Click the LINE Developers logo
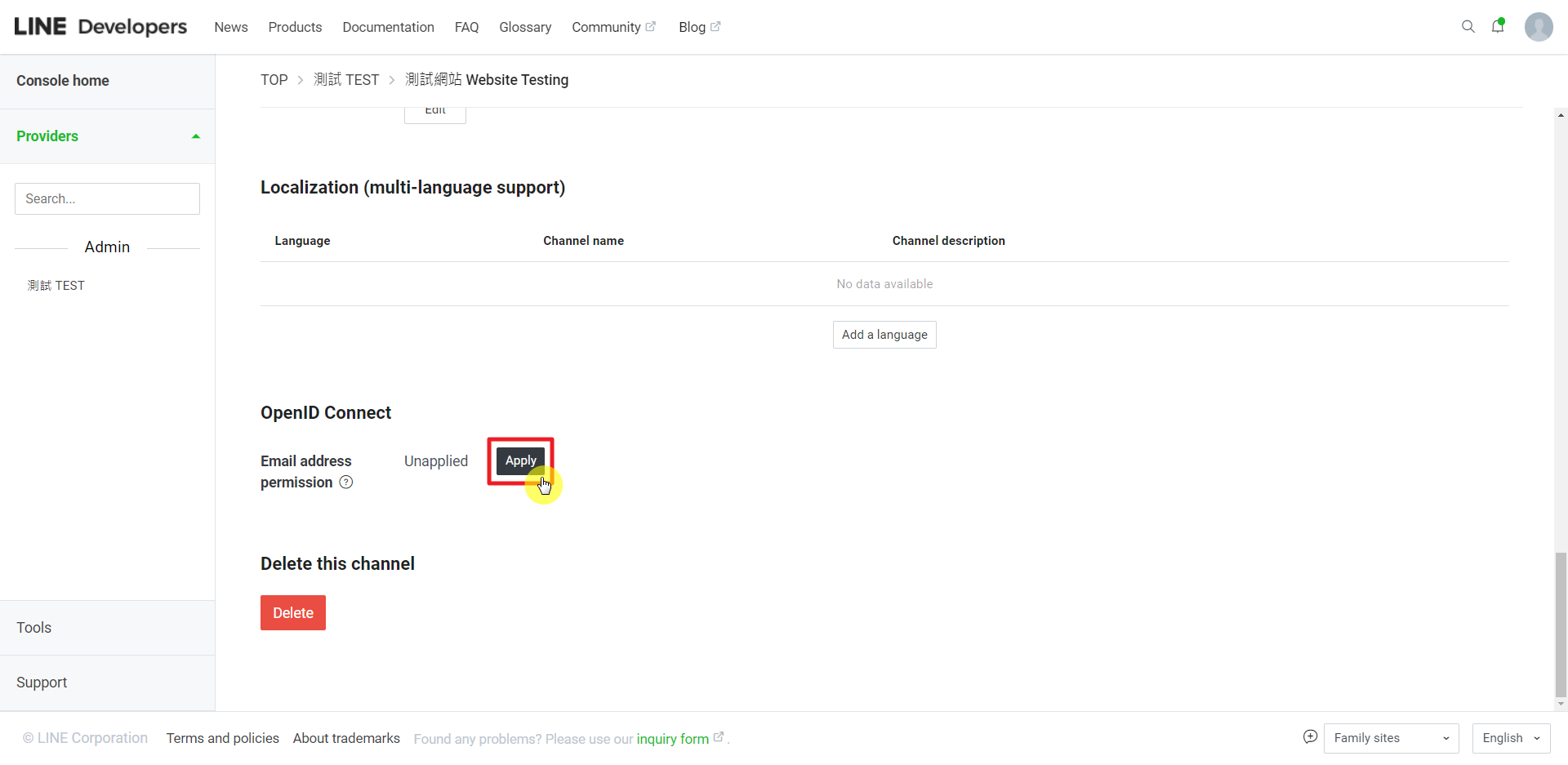This screenshot has width=1568, height=765. pos(100,27)
